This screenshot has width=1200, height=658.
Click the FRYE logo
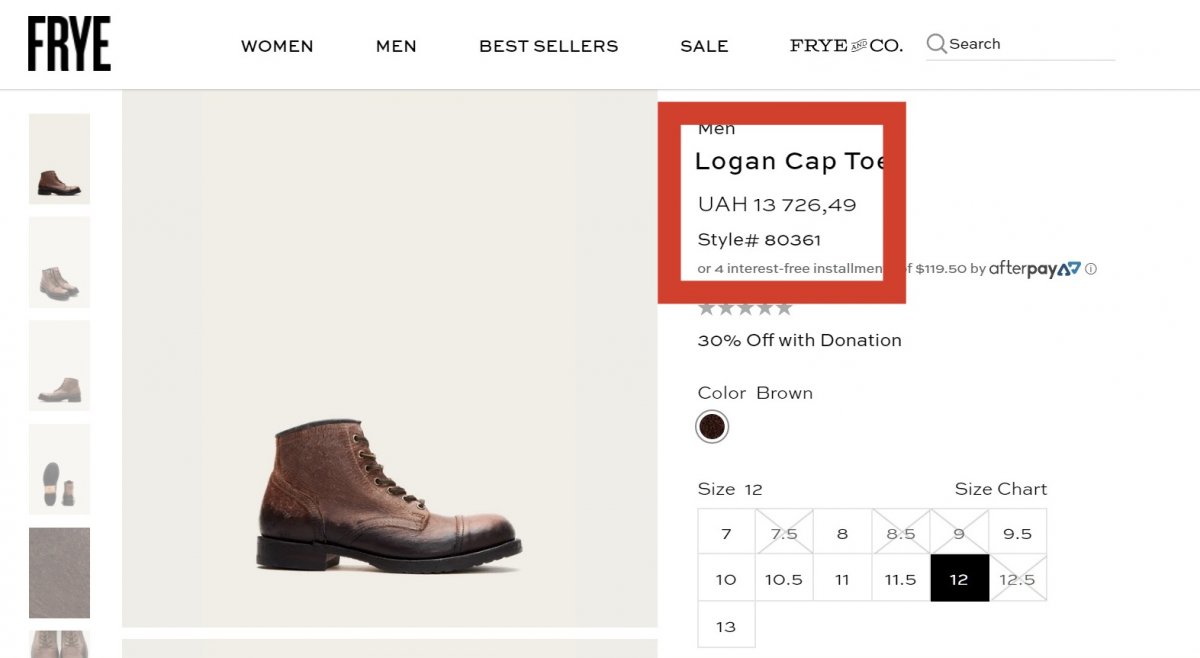click(x=69, y=44)
